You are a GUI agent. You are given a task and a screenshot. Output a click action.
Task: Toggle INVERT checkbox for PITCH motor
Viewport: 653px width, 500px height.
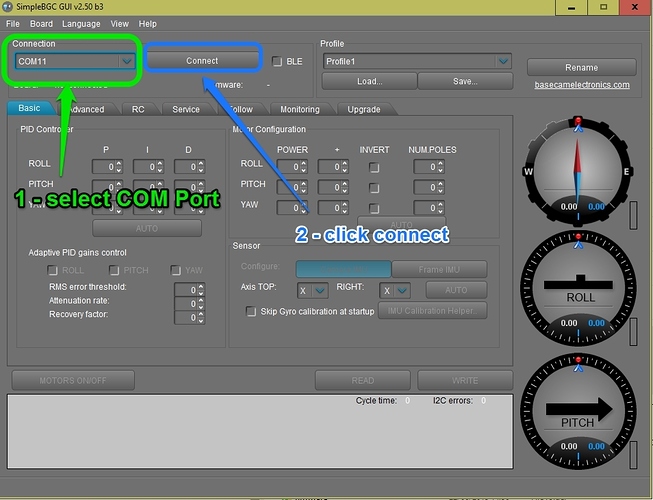click(x=374, y=188)
